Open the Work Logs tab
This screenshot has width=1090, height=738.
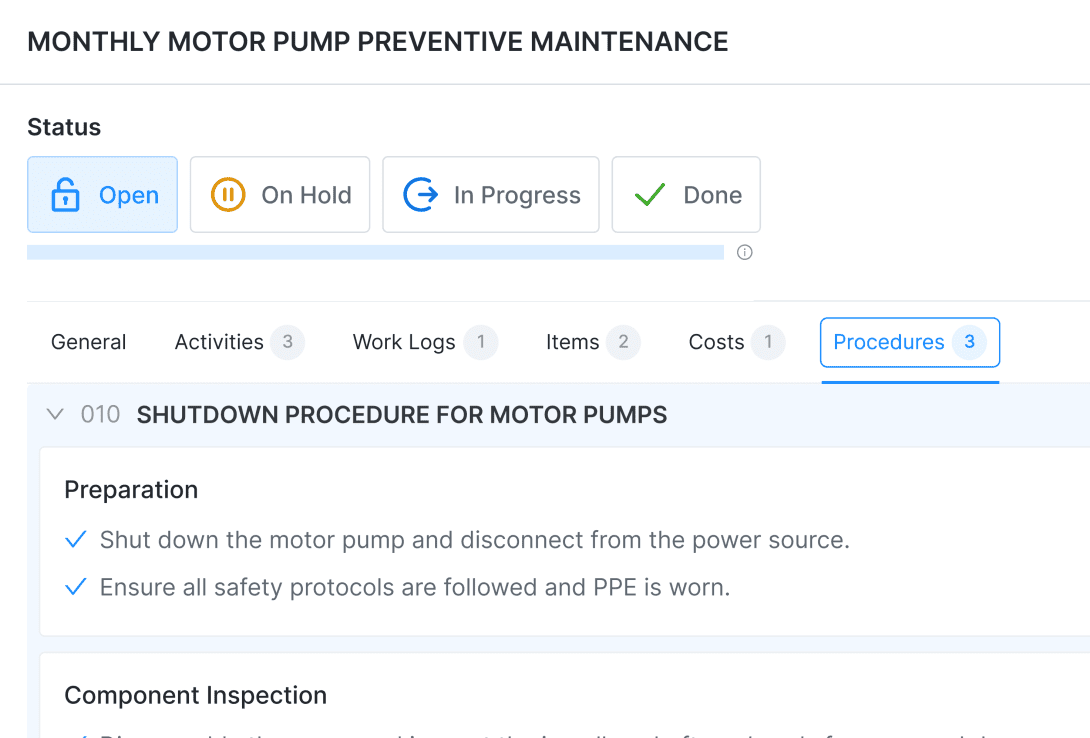tap(424, 342)
